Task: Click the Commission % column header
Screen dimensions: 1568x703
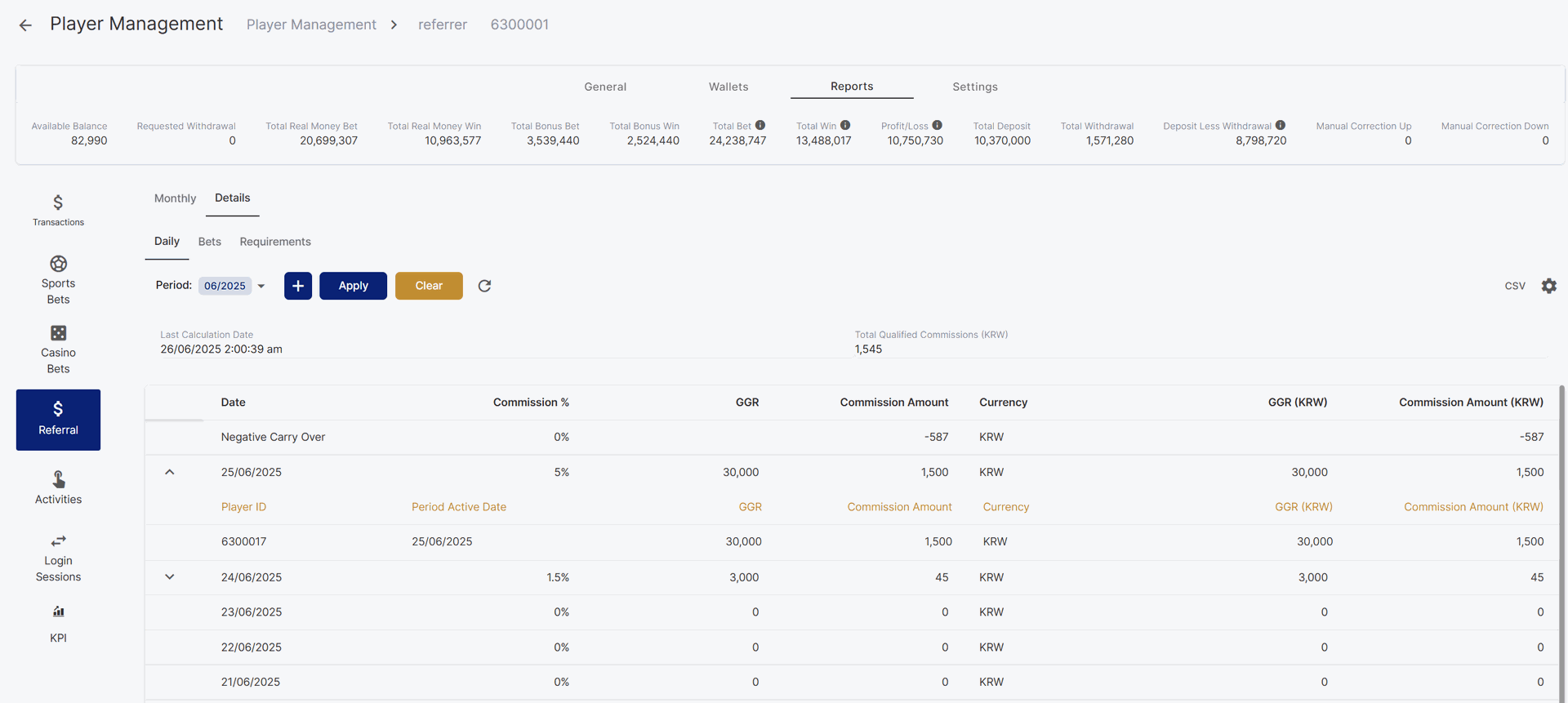Action: 531,403
